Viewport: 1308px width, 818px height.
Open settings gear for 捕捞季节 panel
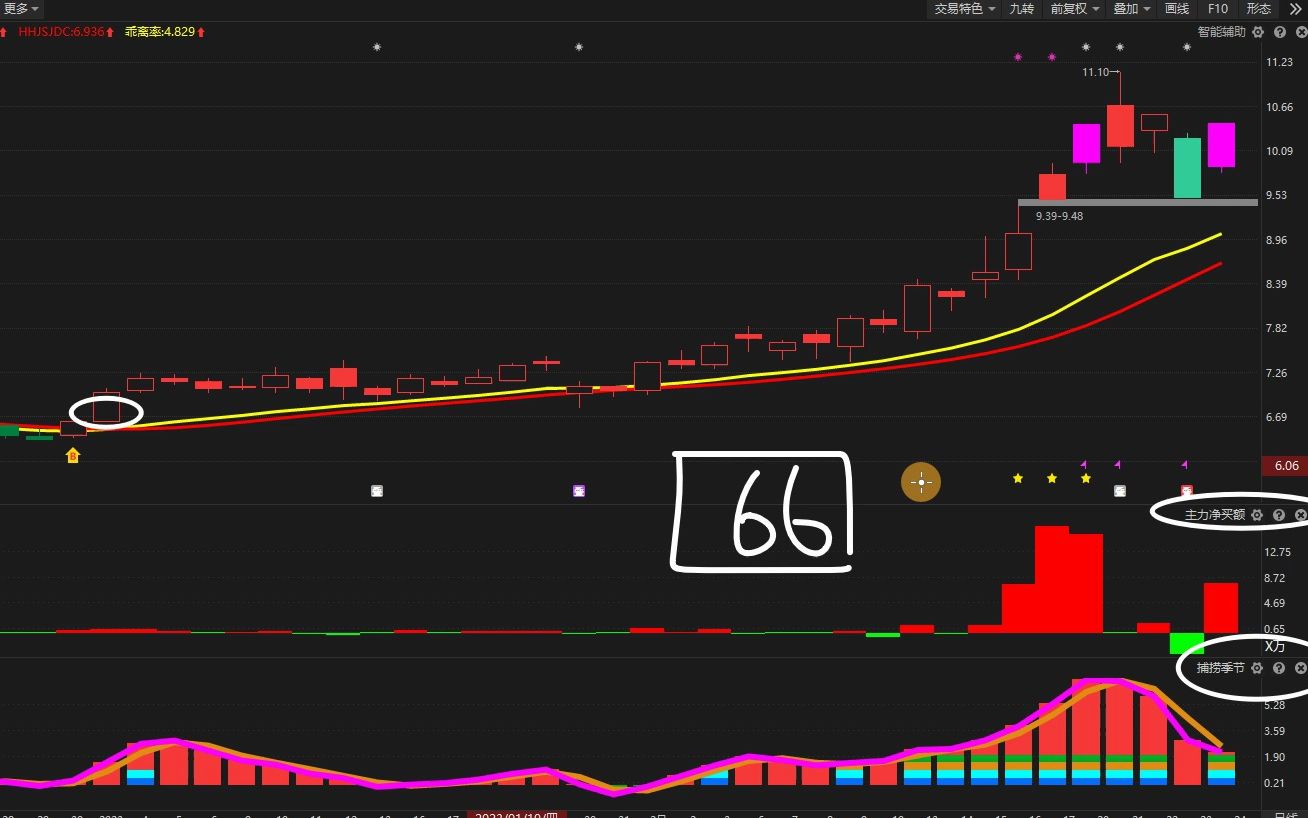1258,667
